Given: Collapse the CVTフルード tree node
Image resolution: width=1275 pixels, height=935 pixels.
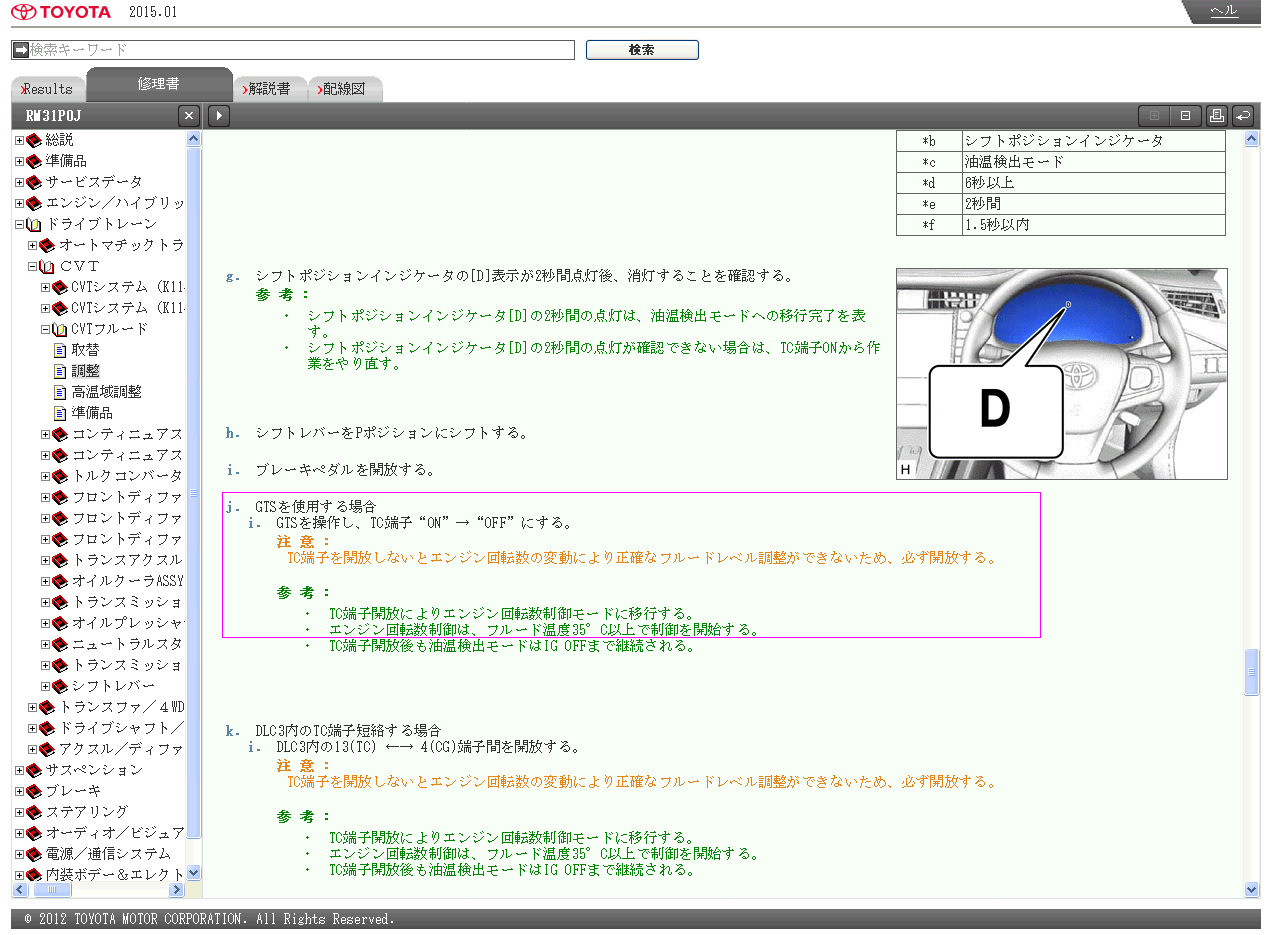Looking at the screenshot, I should 45,329.
